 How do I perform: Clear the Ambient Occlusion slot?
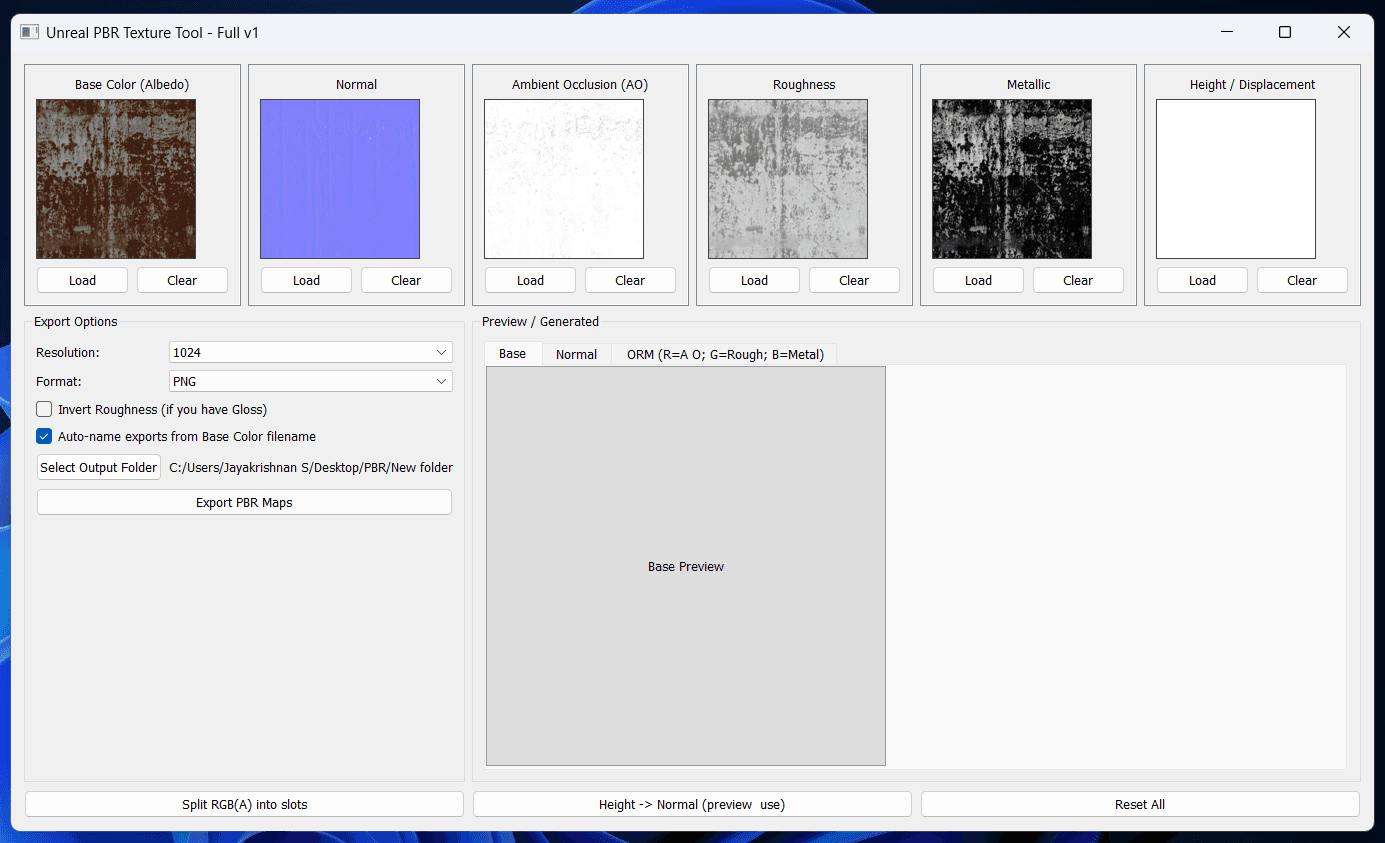[x=630, y=280]
